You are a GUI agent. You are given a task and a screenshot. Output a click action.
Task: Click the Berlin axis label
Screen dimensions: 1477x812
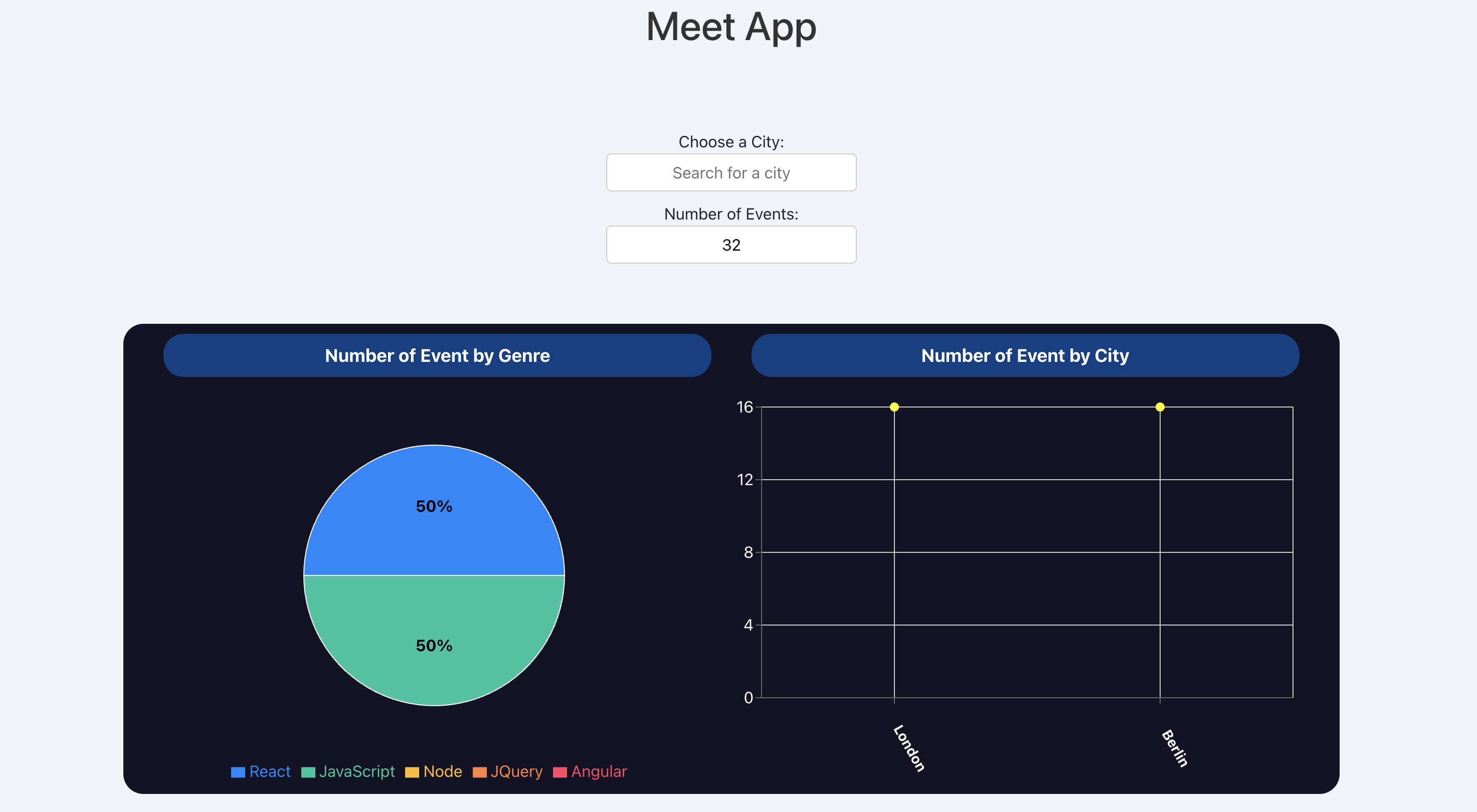point(1174,748)
